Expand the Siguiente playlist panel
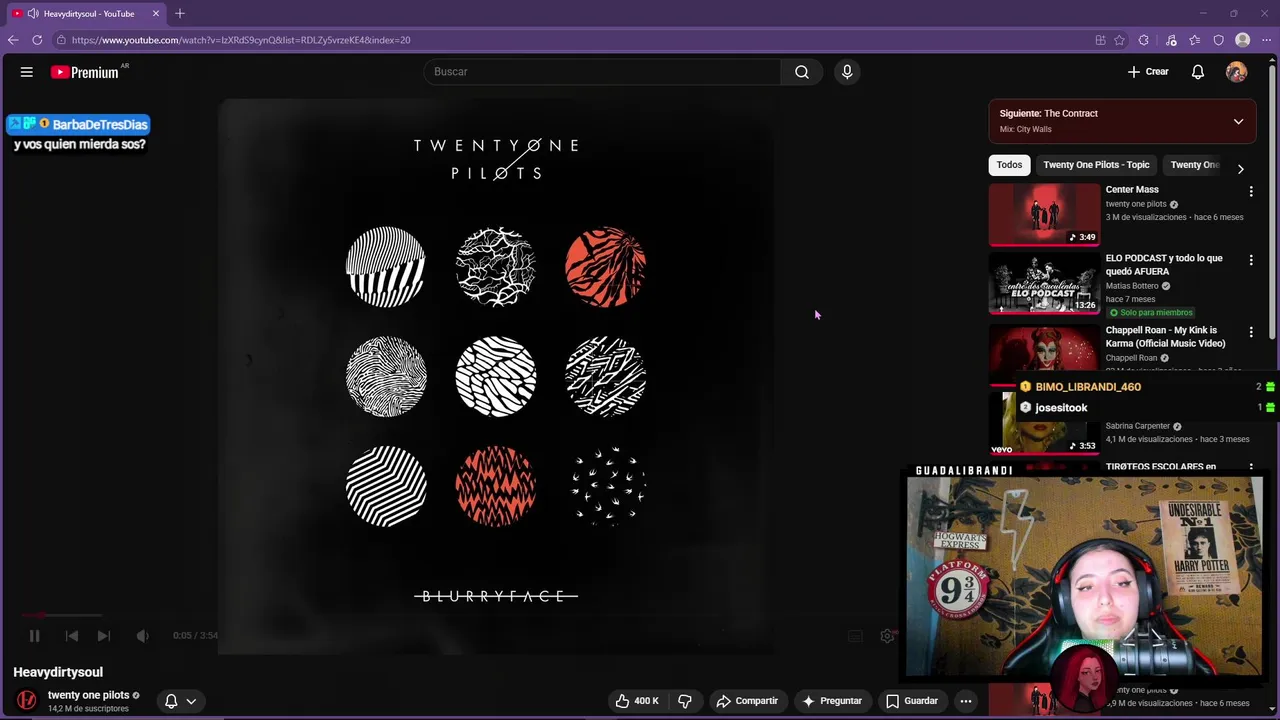Screen dimensions: 1280x720 point(1238,121)
